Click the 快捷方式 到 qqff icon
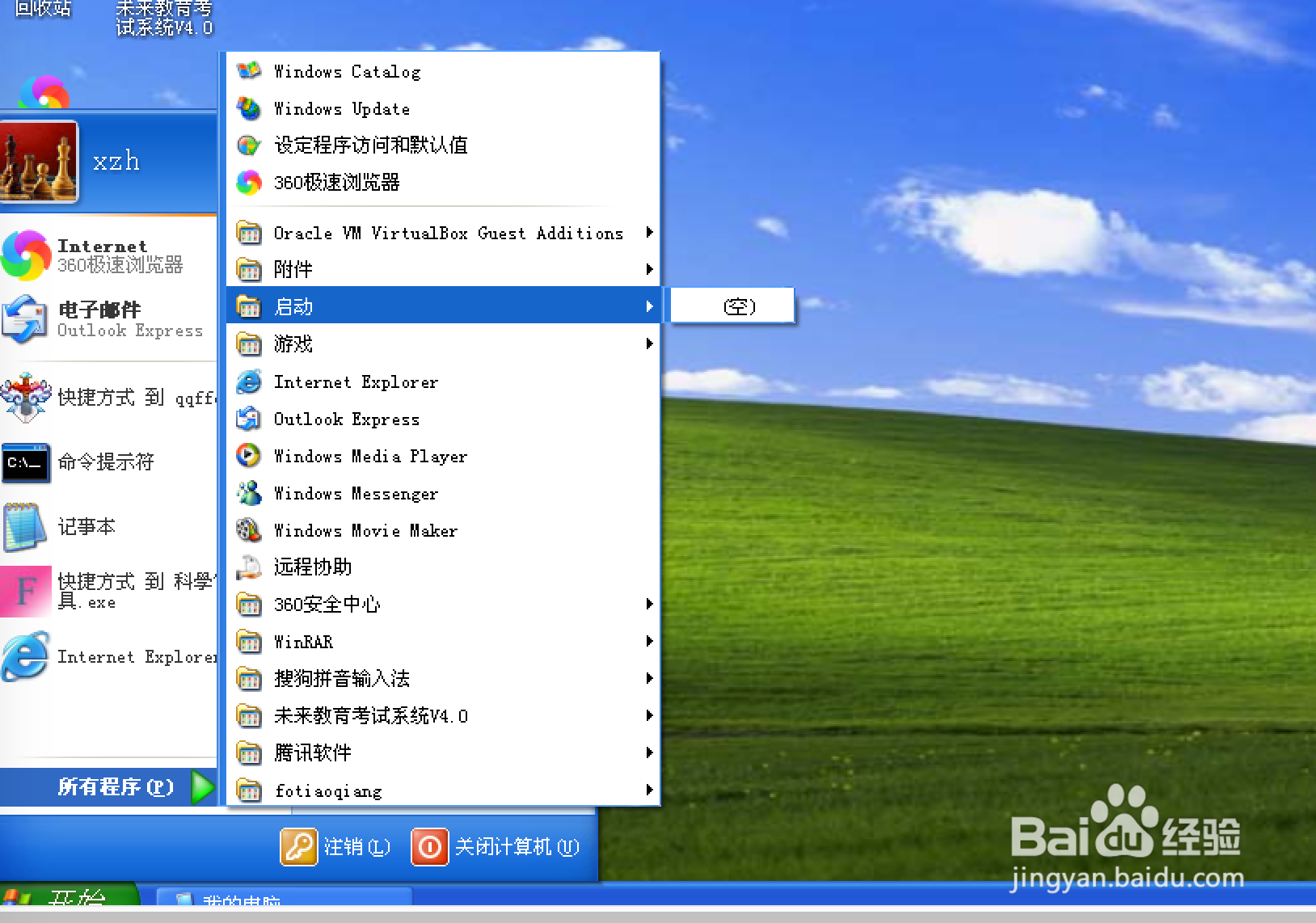 click(26, 398)
